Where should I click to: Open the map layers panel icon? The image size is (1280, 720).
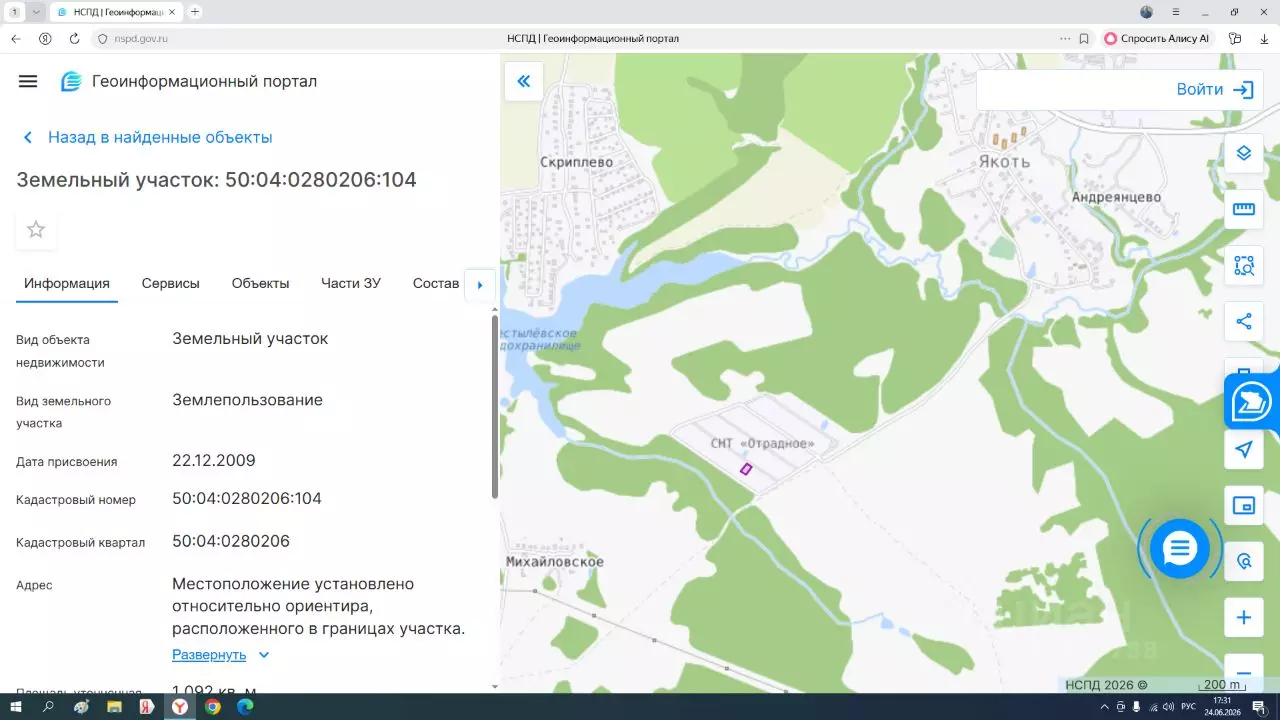click(x=1244, y=153)
